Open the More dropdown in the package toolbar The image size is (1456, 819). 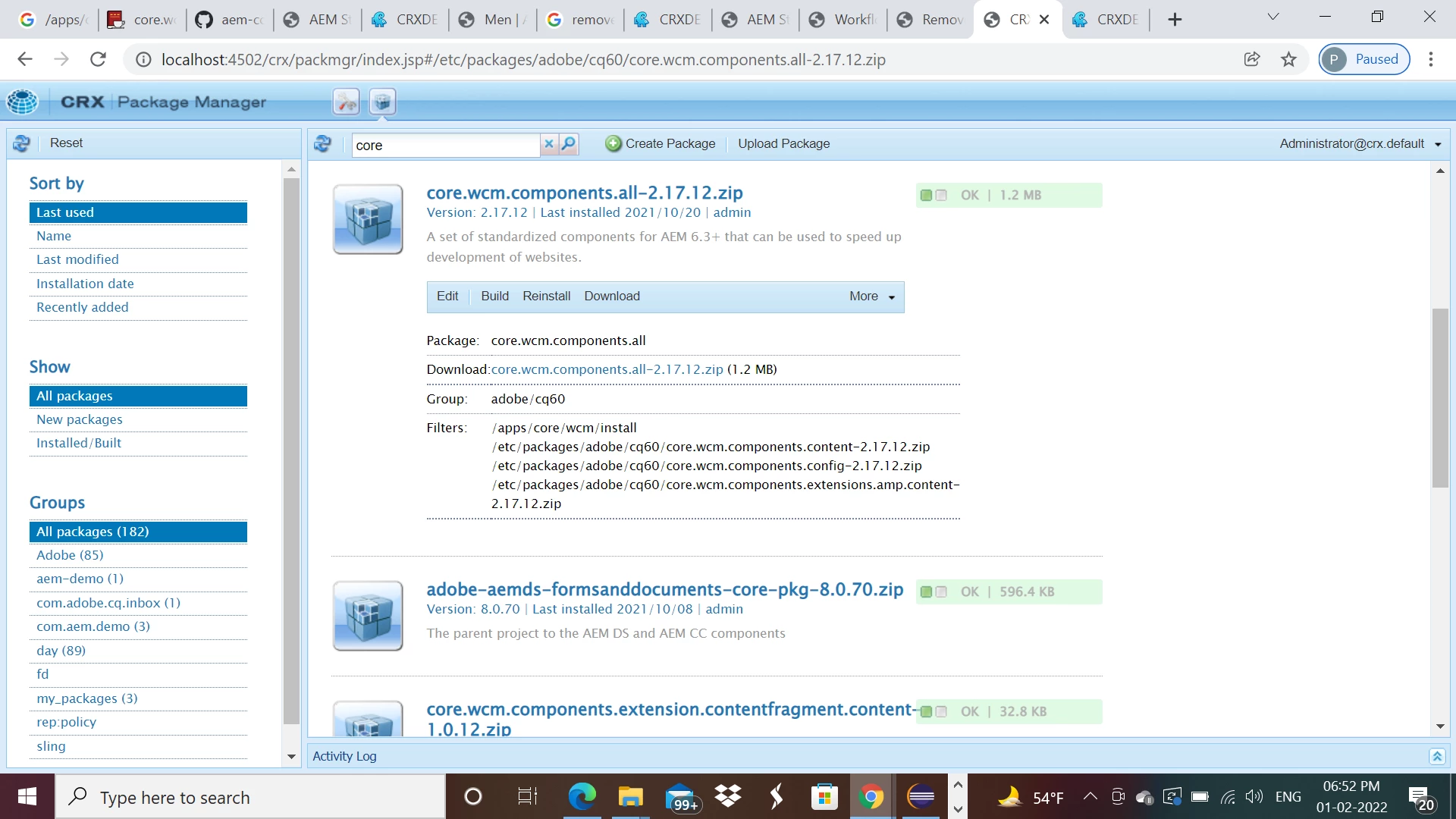tap(872, 297)
